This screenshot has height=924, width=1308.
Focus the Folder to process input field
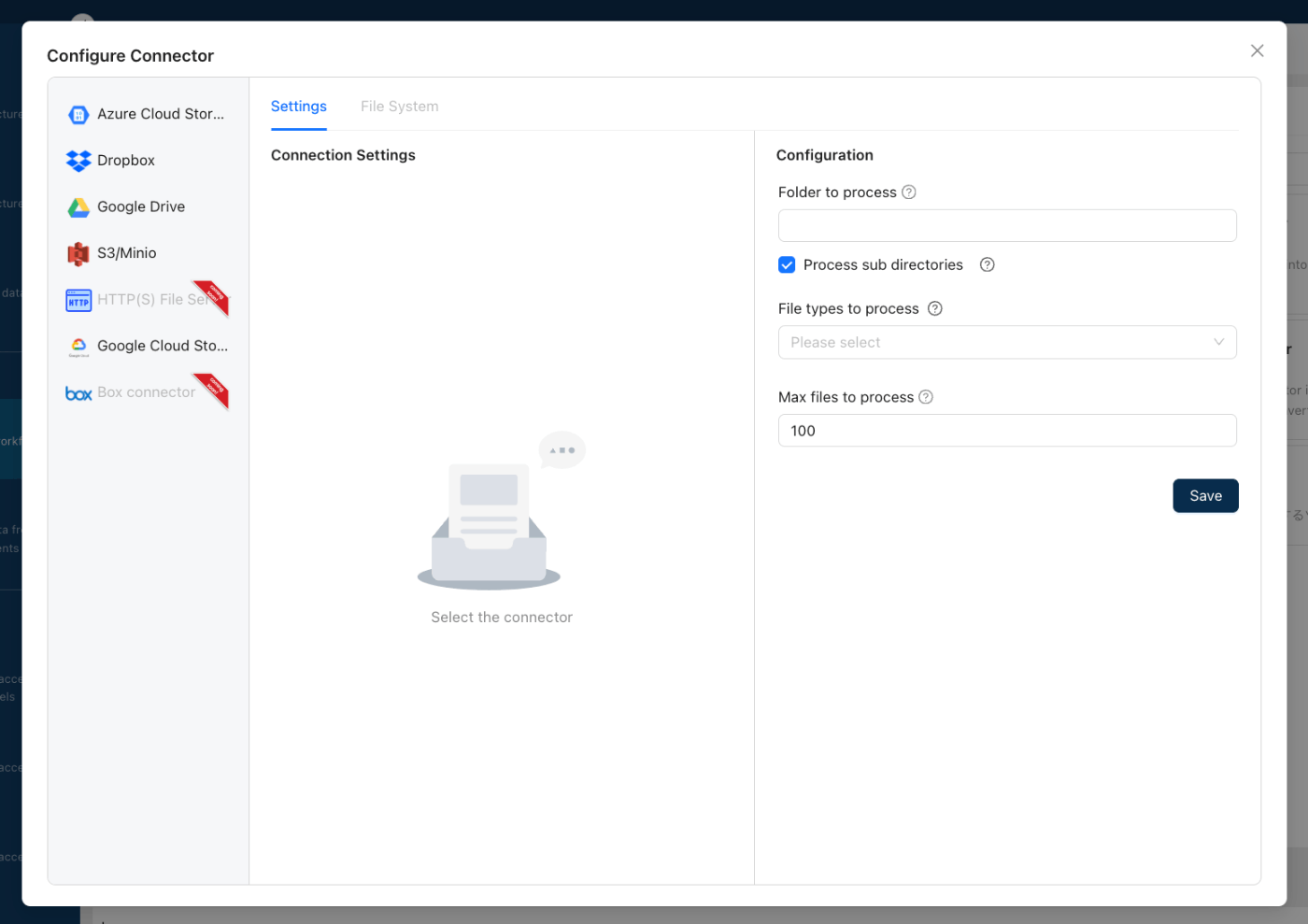[x=1007, y=226]
